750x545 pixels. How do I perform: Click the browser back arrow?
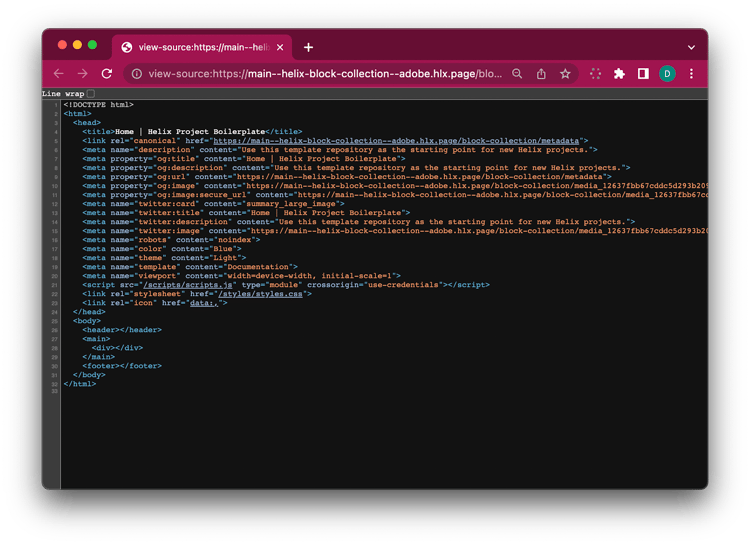[x=58, y=73]
